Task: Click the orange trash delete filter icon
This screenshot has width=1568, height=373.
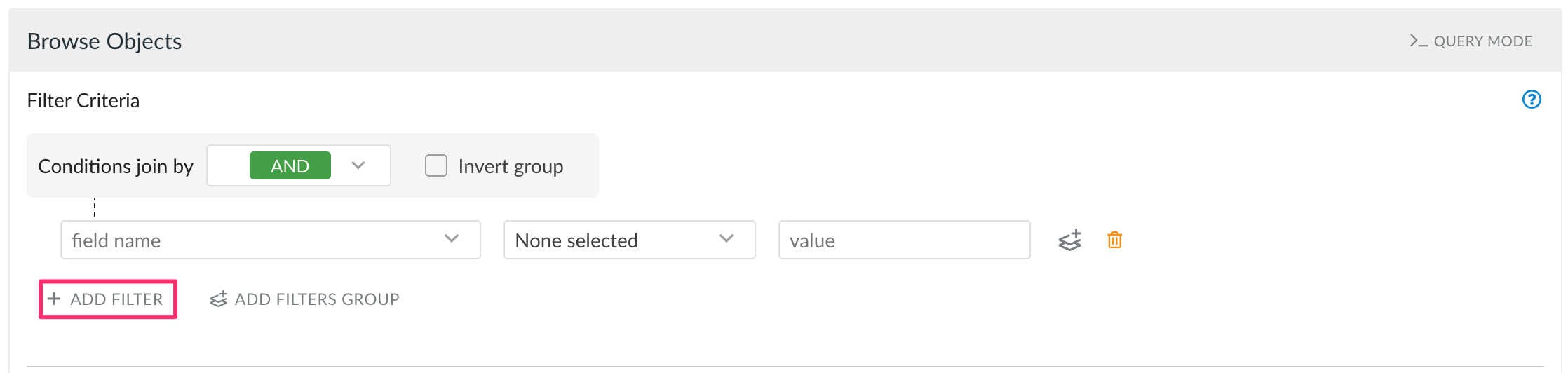Action: click(x=1114, y=240)
